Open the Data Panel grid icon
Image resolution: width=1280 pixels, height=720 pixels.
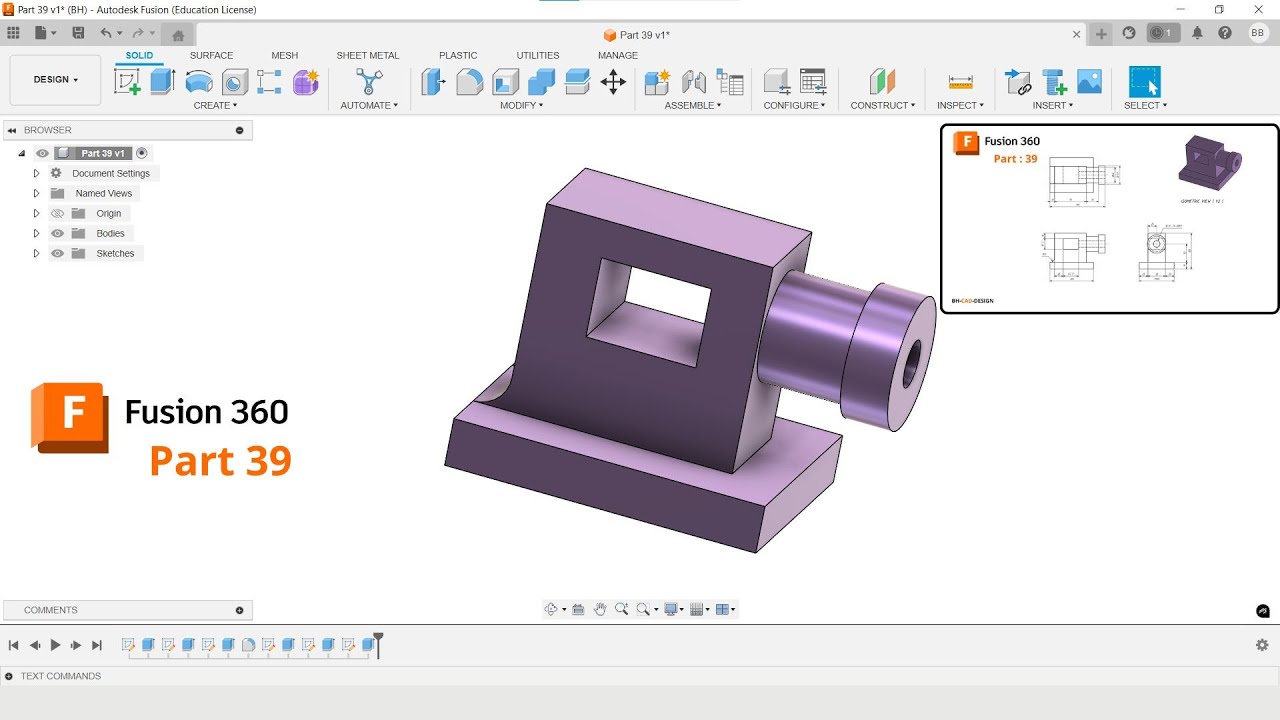pyautogui.click(x=13, y=33)
